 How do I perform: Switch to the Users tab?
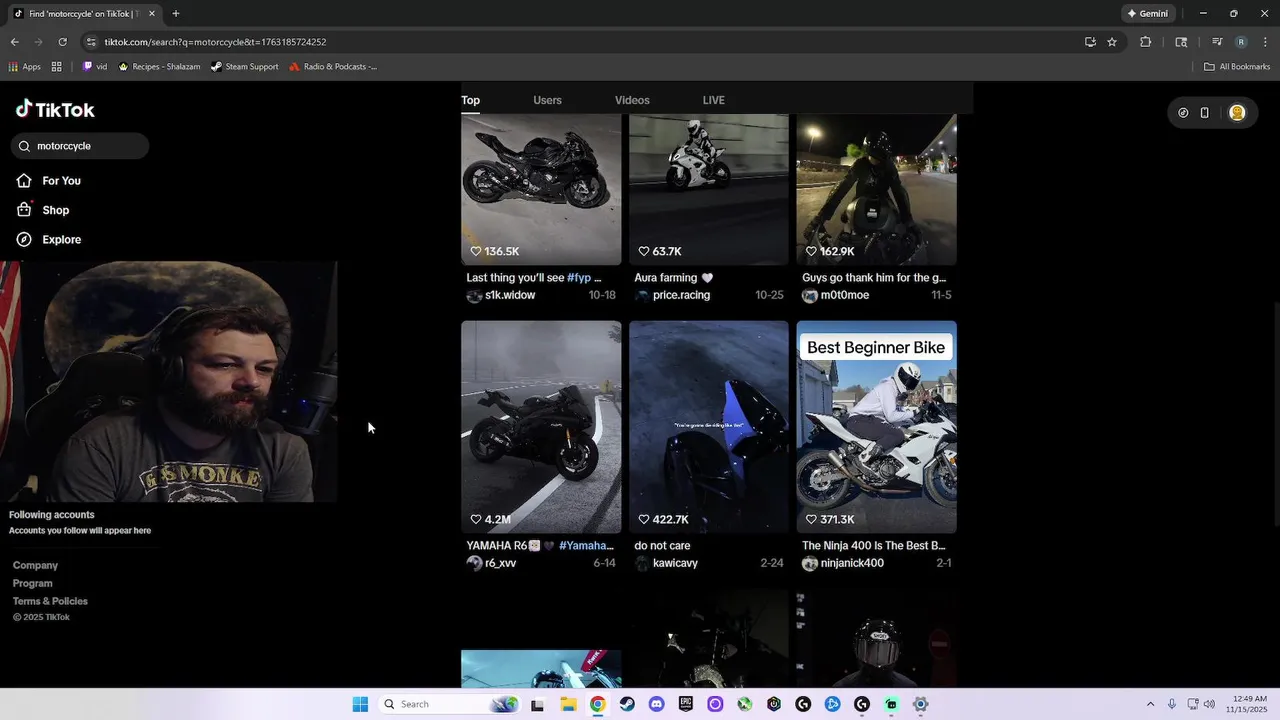click(547, 100)
